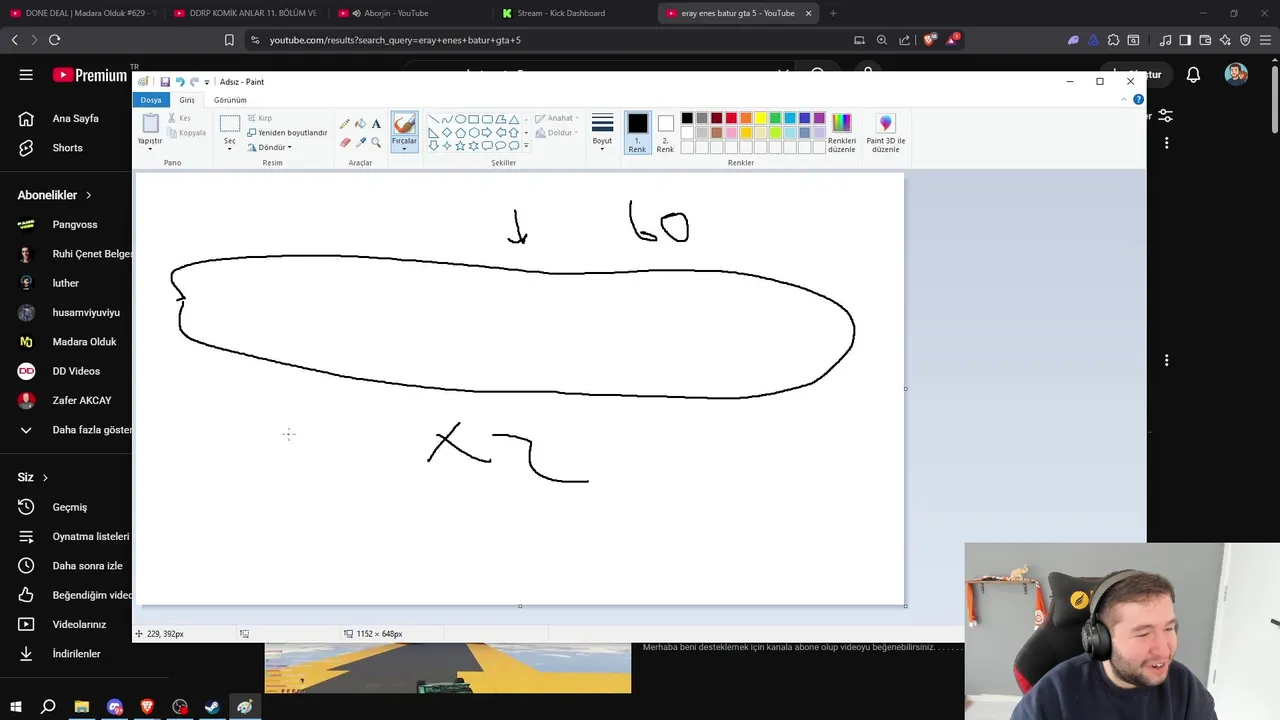Toggle the YouTube hamburger guide menu
This screenshot has width=1280, height=720.
(26, 75)
